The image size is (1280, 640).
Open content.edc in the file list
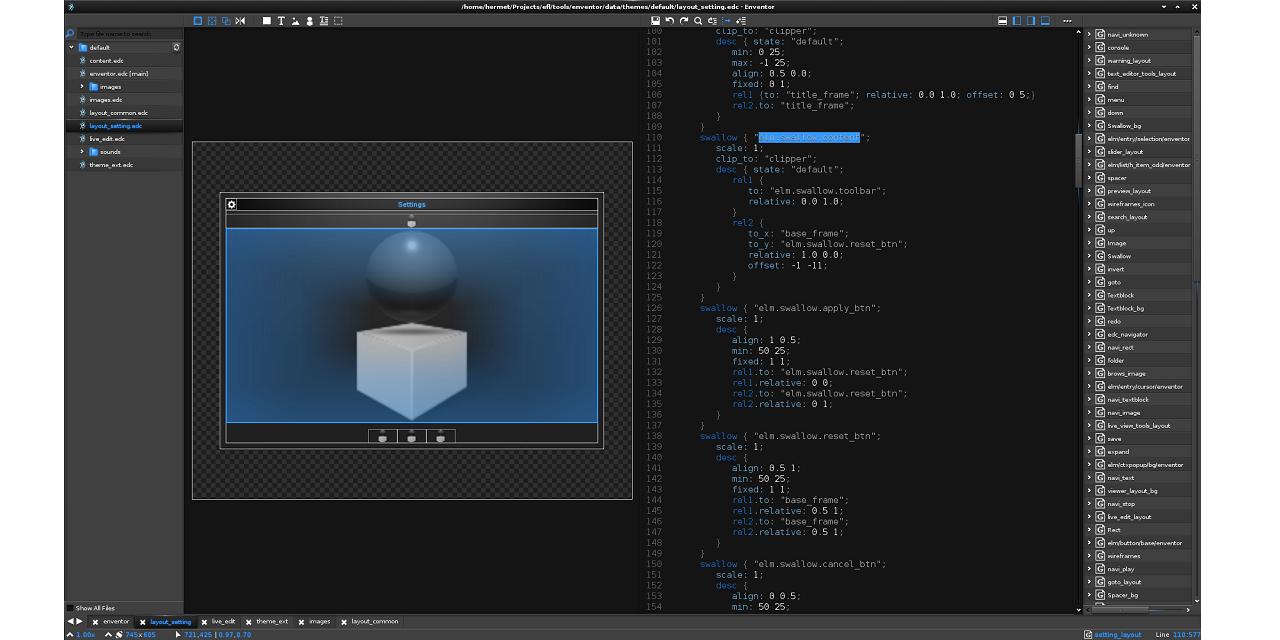click(106, 61)
